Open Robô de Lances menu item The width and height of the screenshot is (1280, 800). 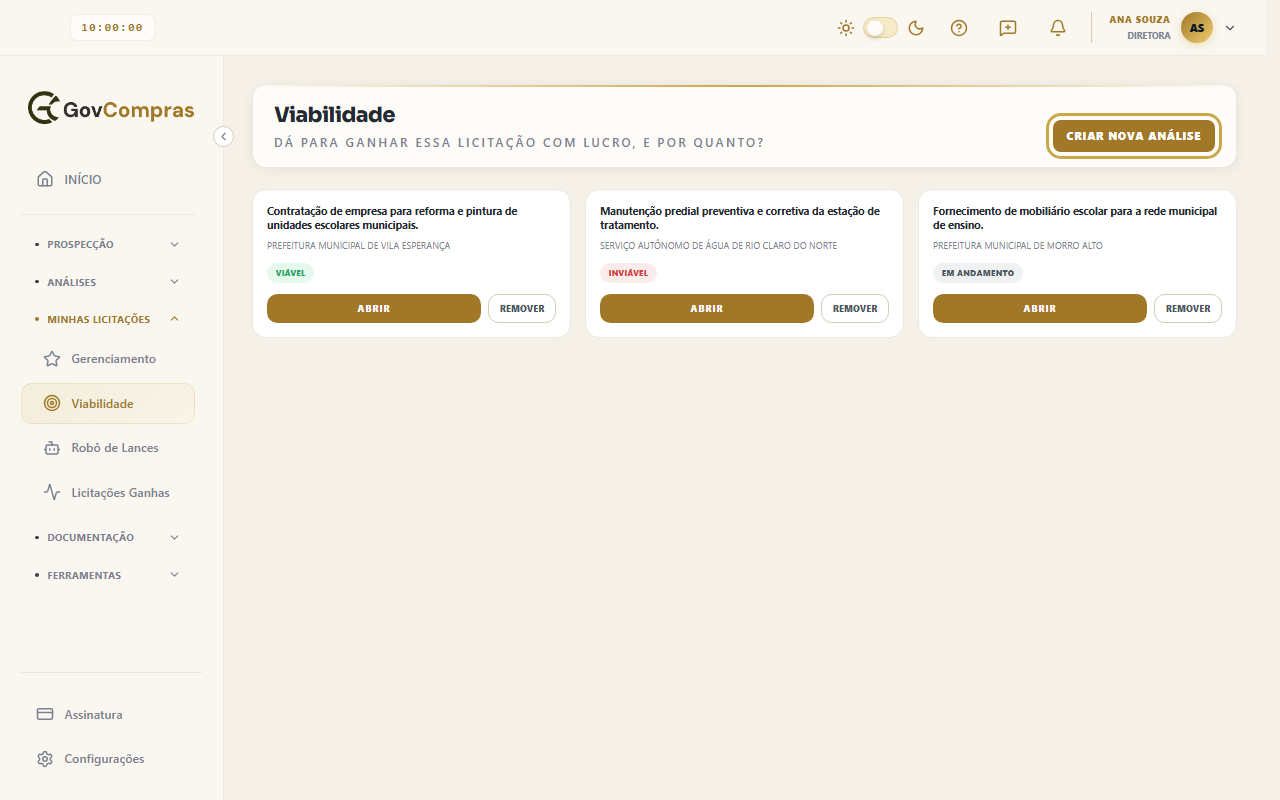point(108,448)
